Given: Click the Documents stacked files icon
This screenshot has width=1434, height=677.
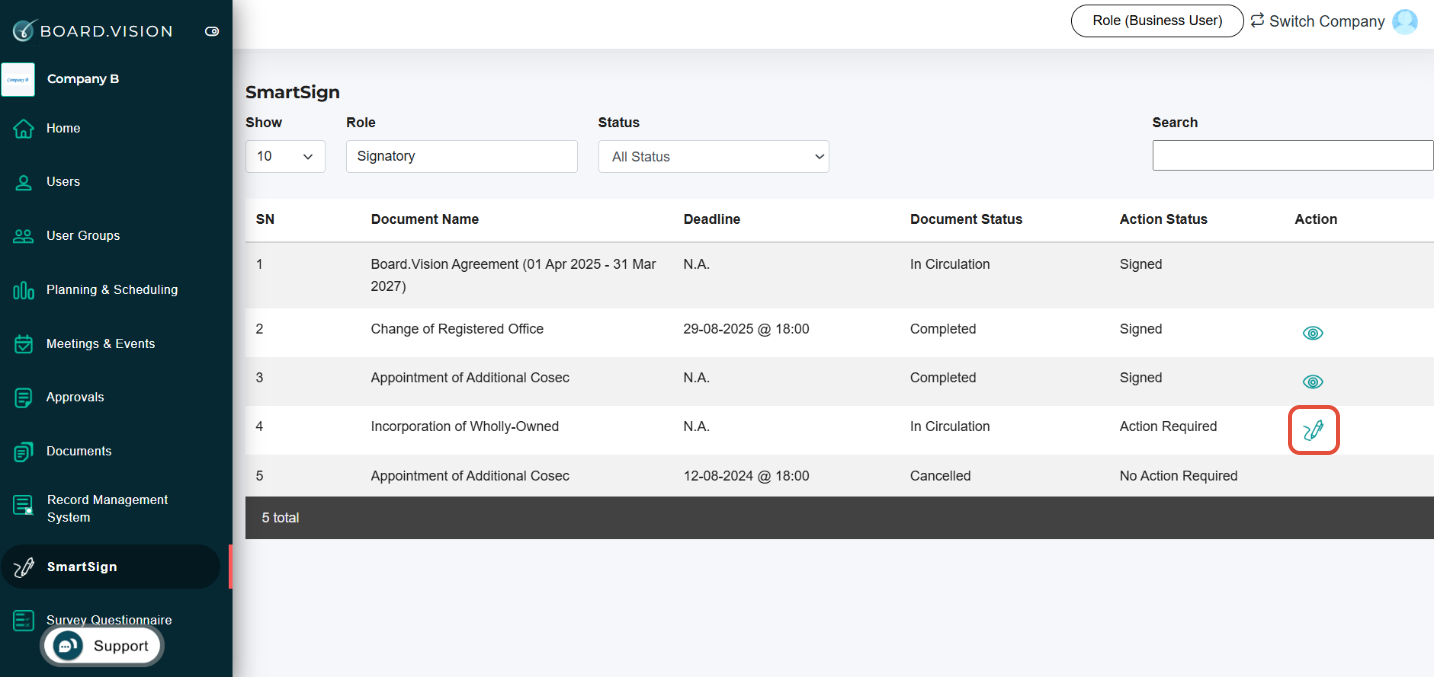Looking at the screenshot, I should 23,452.
